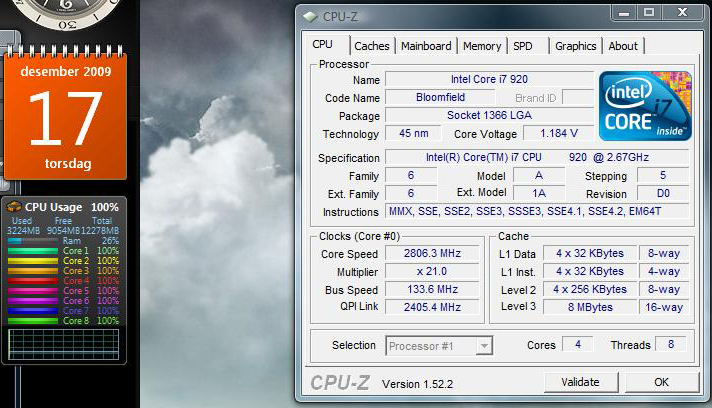712x408 pixels.
Task: Click the Revision value D0
Action: 663,194
